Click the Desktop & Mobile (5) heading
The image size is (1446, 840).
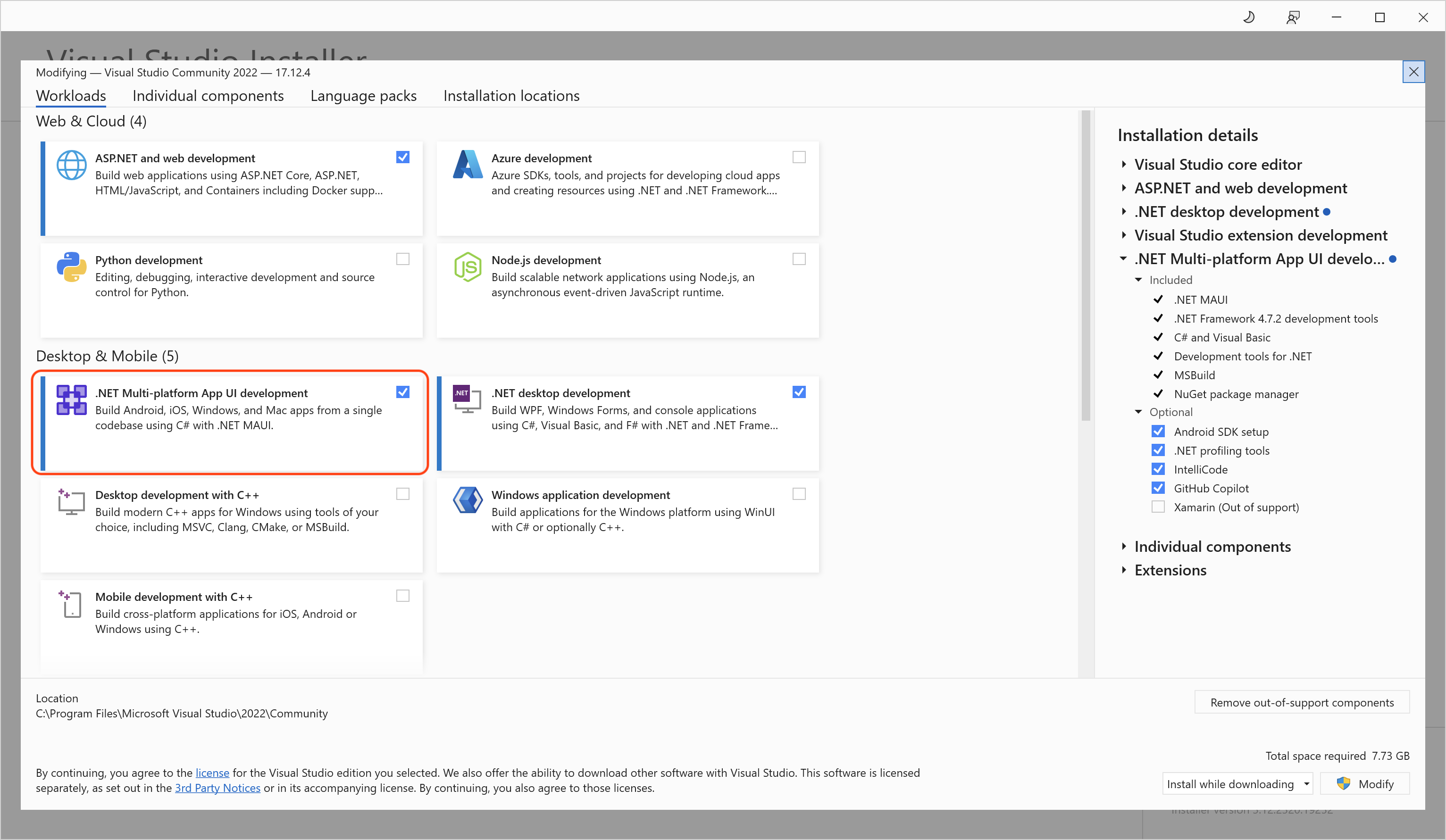click(x=107, y=356)
